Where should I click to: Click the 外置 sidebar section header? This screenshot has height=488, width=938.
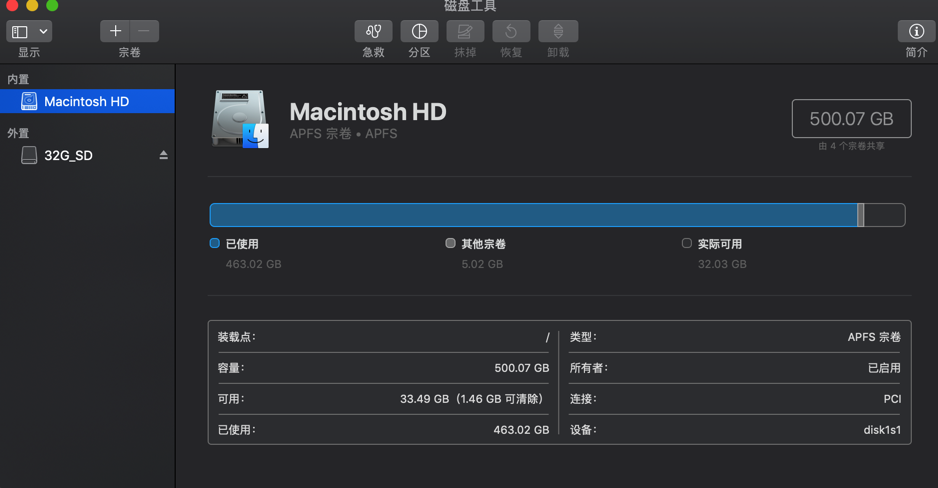[18, 133]
